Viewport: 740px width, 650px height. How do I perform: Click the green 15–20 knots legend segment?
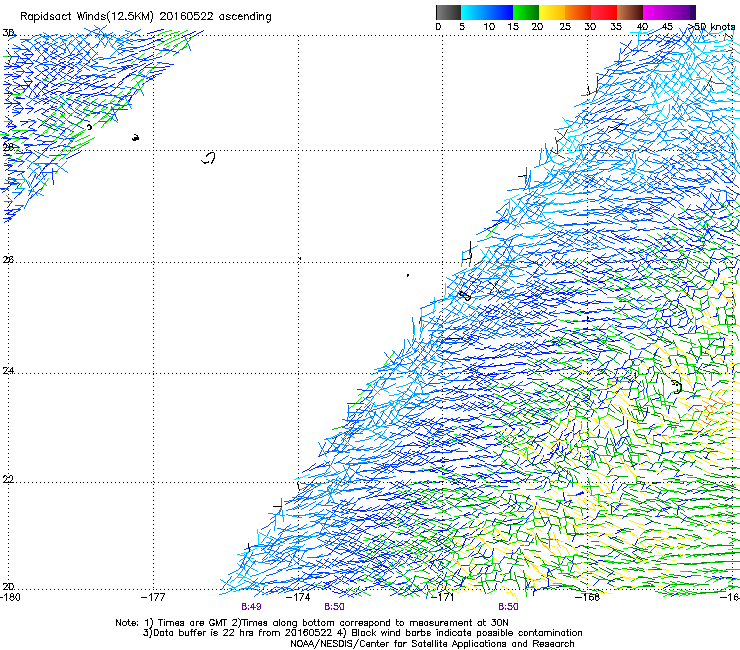click(x=526, y=12)
